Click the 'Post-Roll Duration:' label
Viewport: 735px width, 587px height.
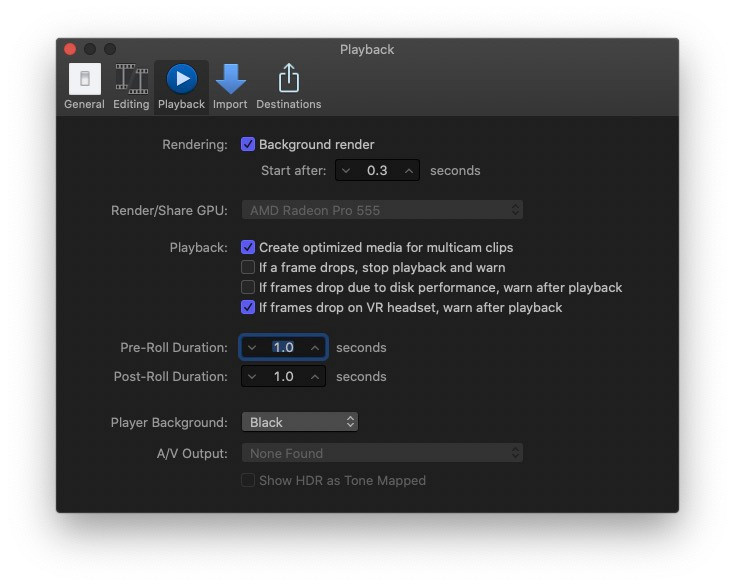171,376
